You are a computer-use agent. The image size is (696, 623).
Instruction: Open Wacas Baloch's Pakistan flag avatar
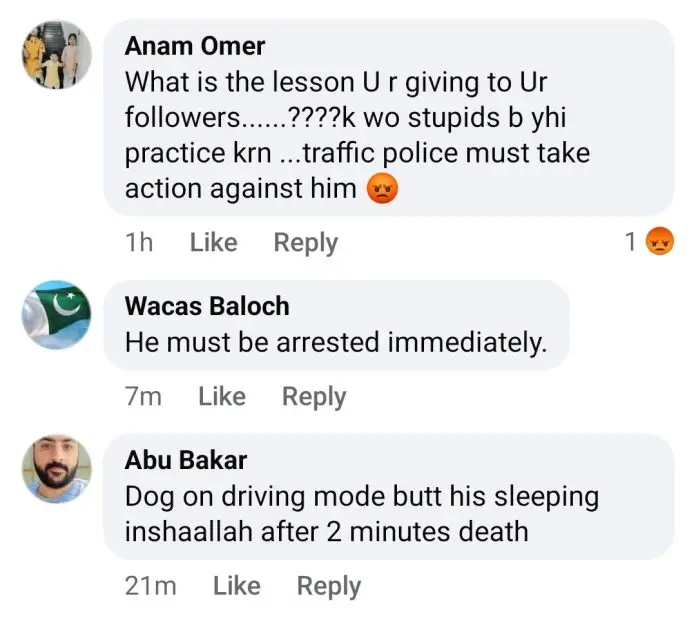point(57,314)
